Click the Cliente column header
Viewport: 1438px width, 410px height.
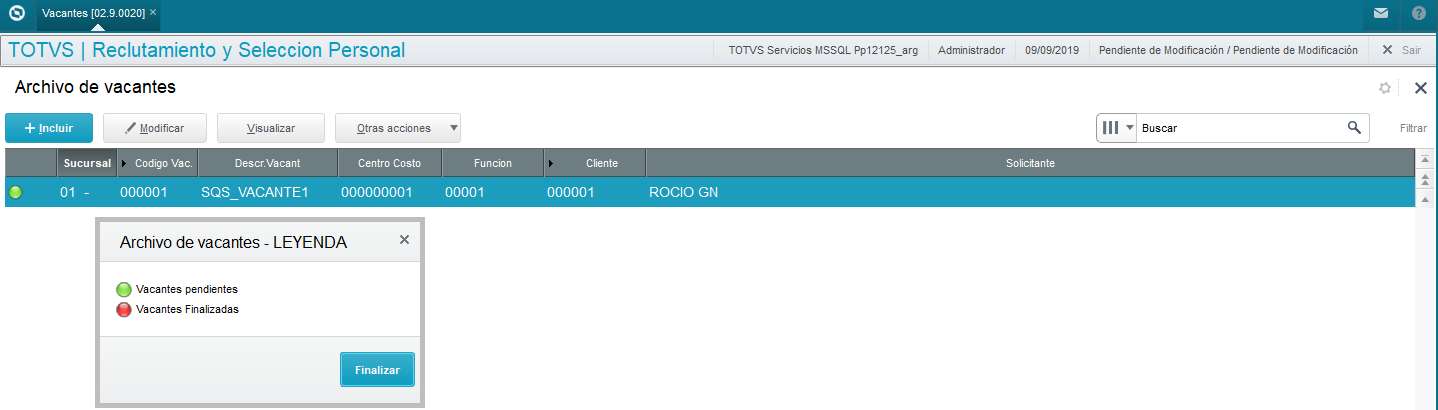pyautogui.click(x=595, y=163)
